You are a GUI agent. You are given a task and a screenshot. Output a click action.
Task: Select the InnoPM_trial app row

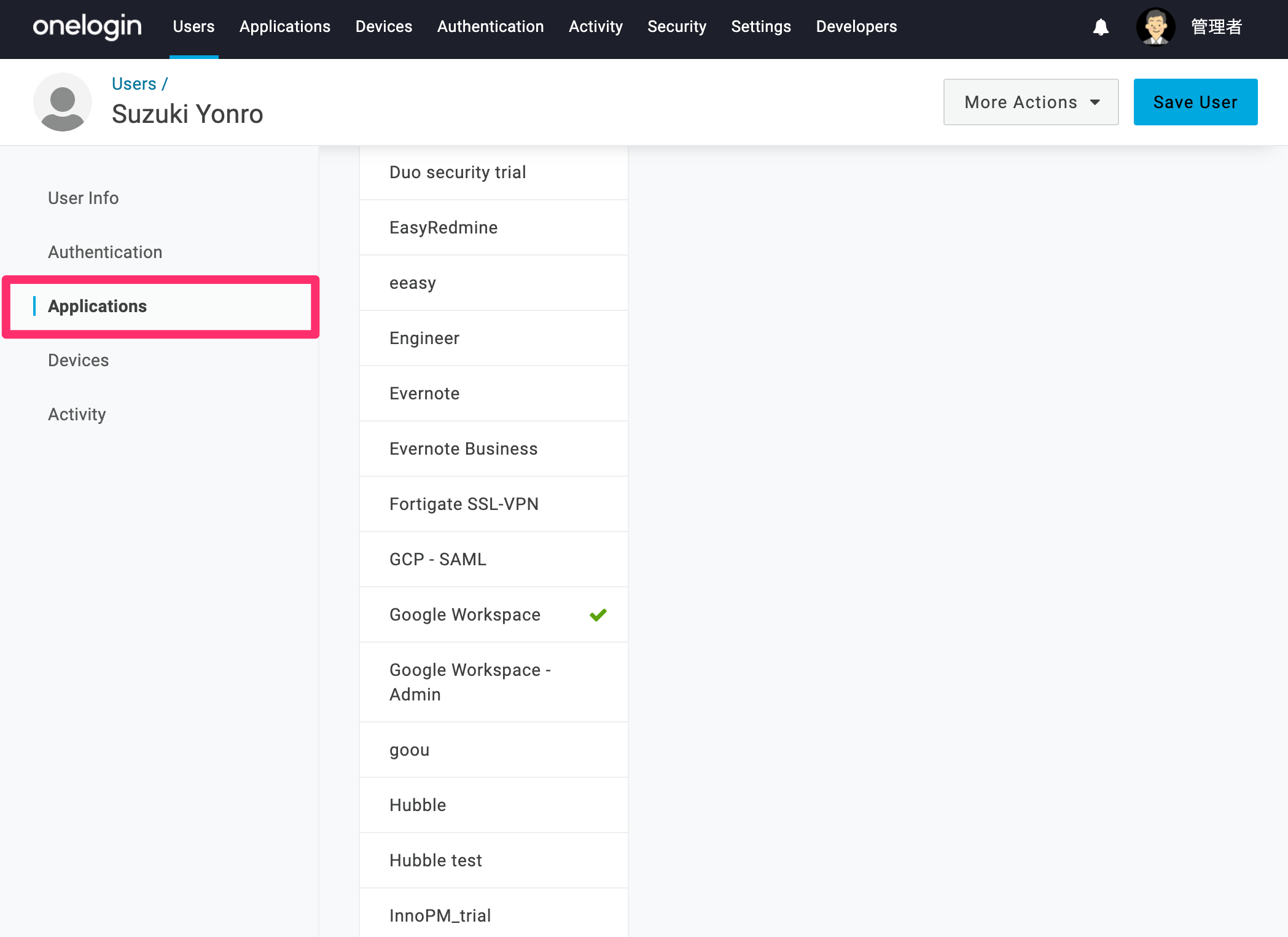(x=494, y=913)
